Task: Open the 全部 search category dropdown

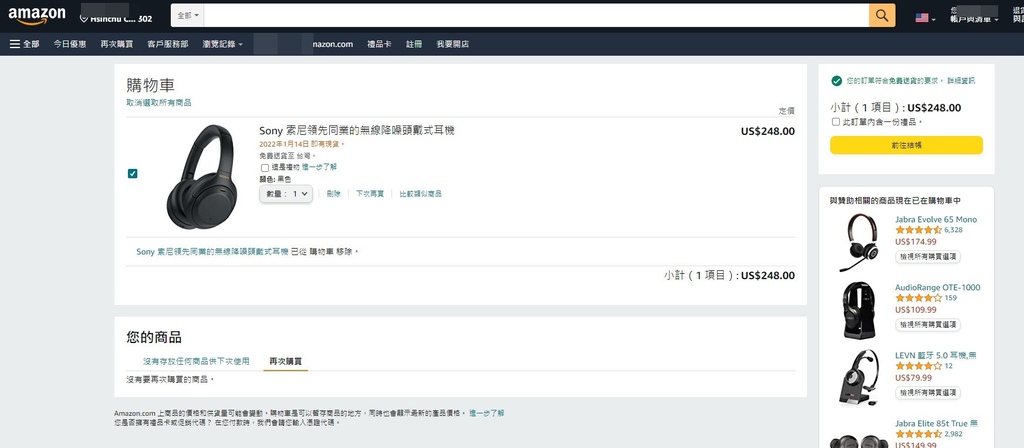Action: pyautogui.click(x=189, y=16)
